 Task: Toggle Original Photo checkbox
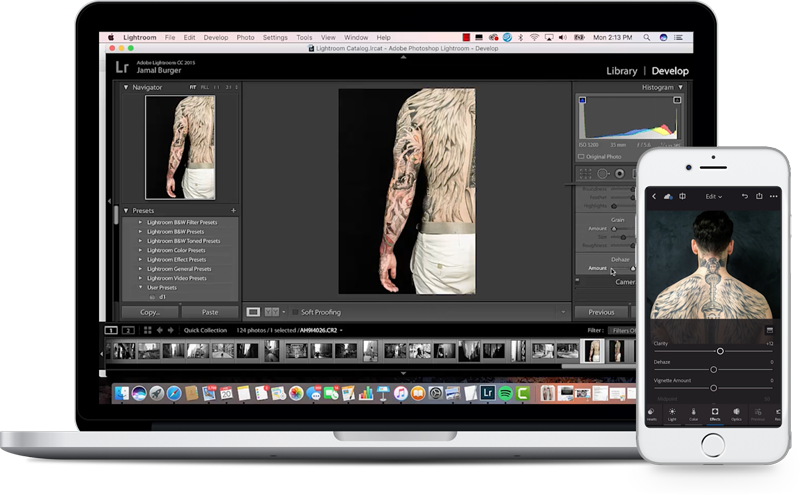(581, 157)
